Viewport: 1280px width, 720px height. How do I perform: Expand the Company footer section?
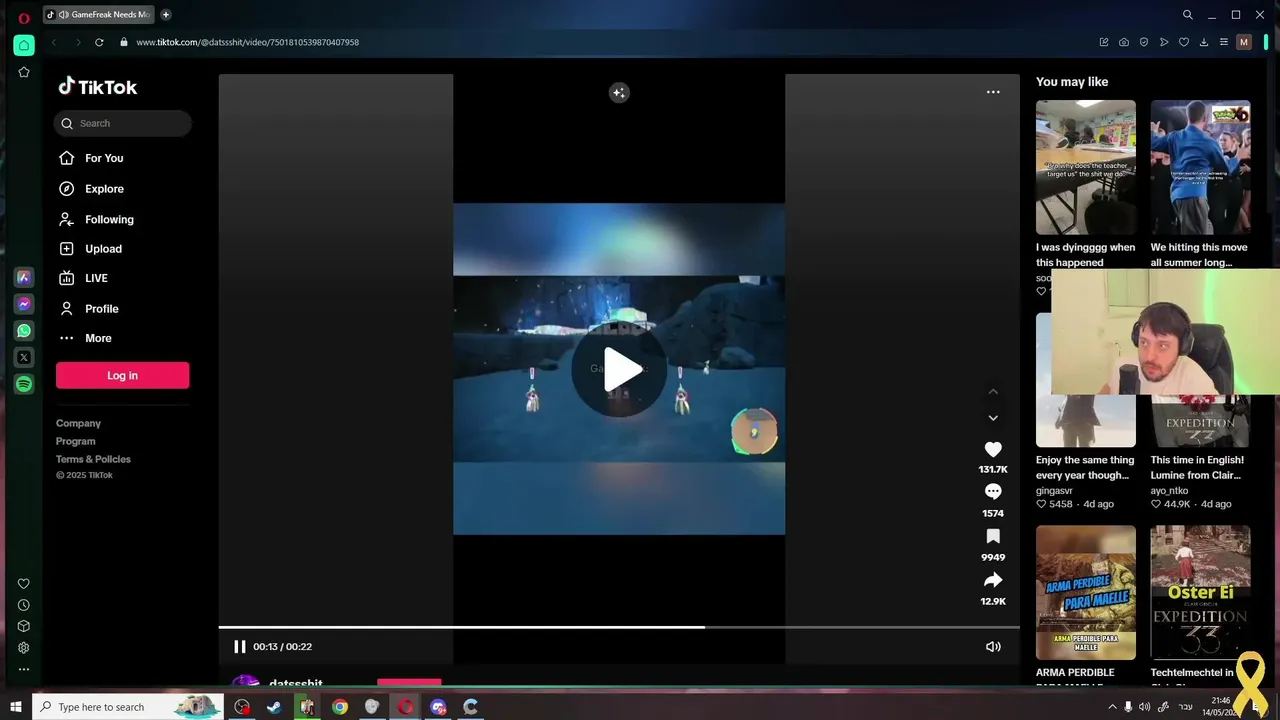[x=78, y=423]
